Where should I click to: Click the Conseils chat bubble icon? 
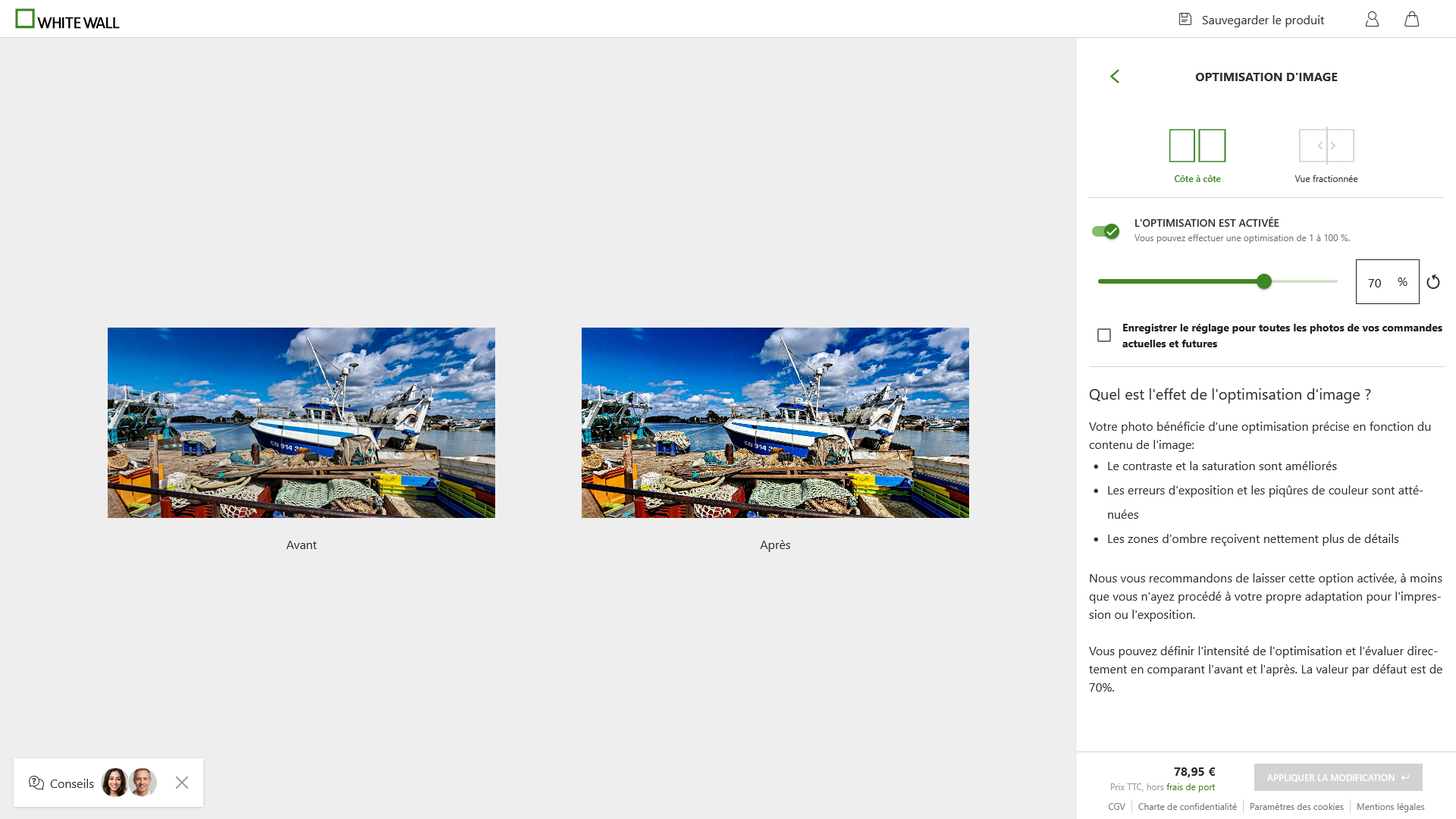point(36,783)
